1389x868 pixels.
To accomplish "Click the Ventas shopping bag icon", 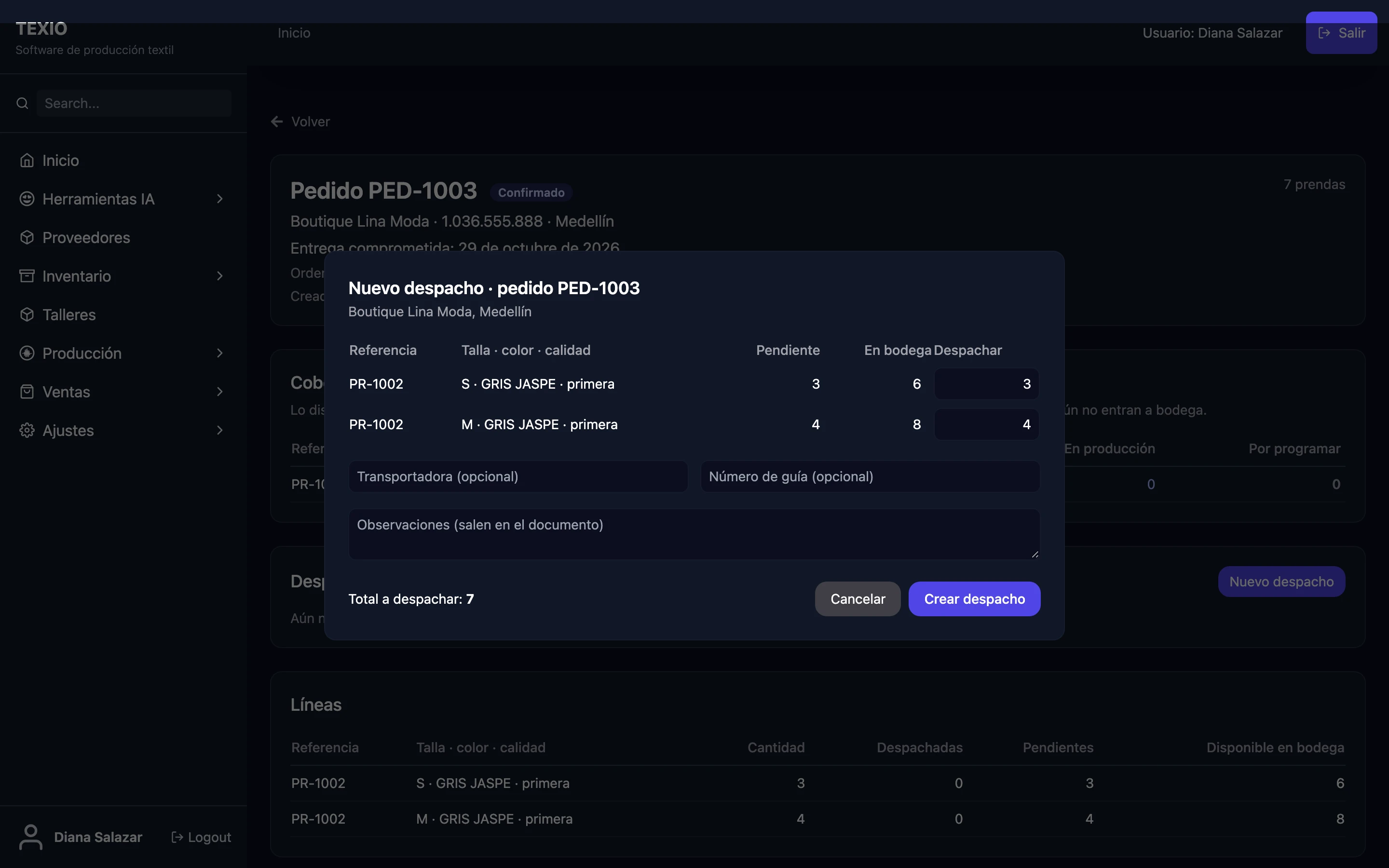I will 27,392.
